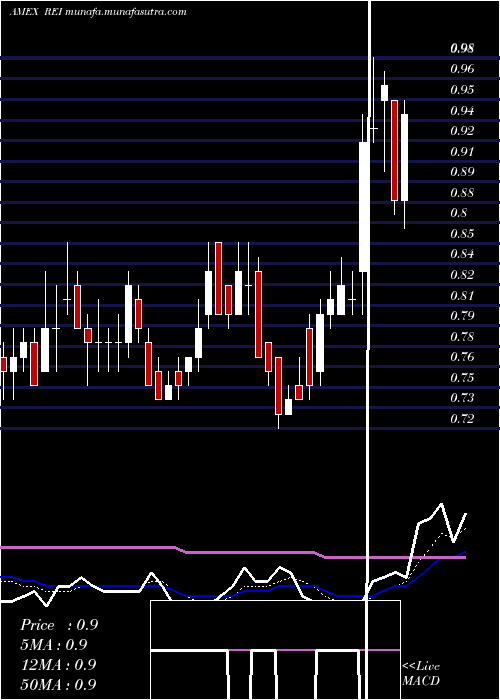Viewport: 500px width, 700px height.
Task: Click the Price : 0.9 readout
Action: pyautogui.click(x=59, y=625)
